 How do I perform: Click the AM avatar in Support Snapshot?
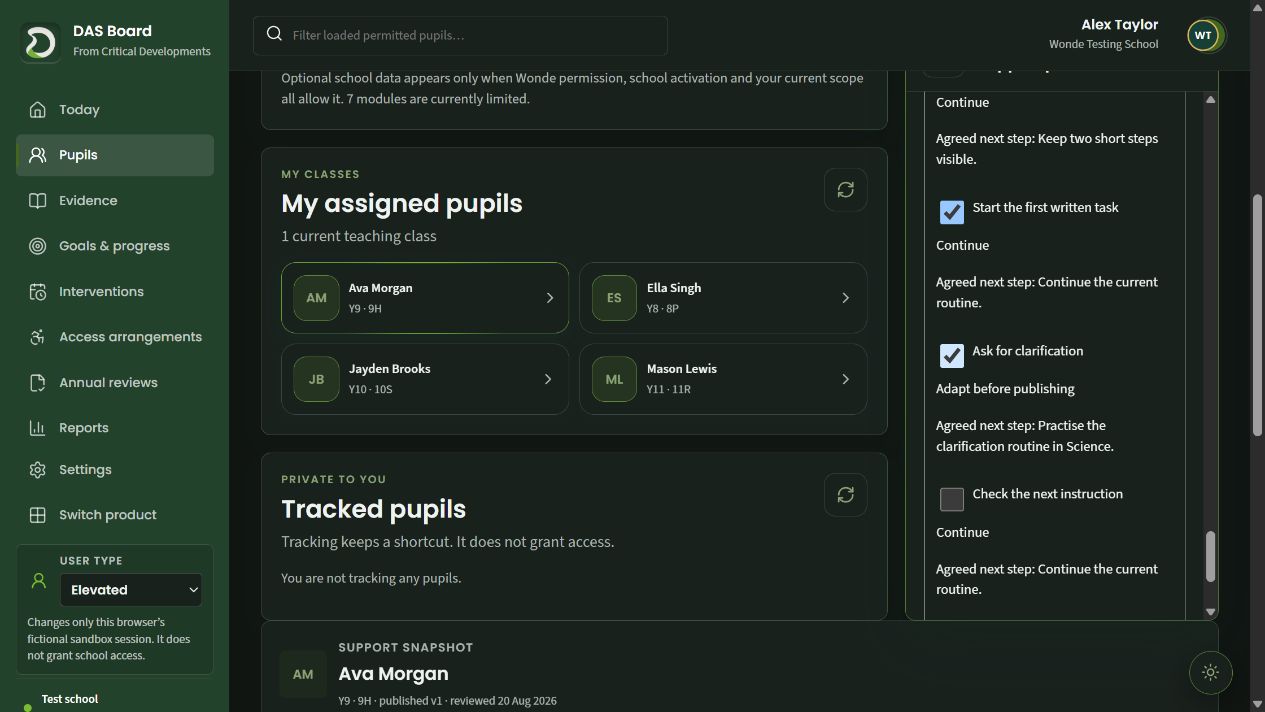(x=303, y=675)
